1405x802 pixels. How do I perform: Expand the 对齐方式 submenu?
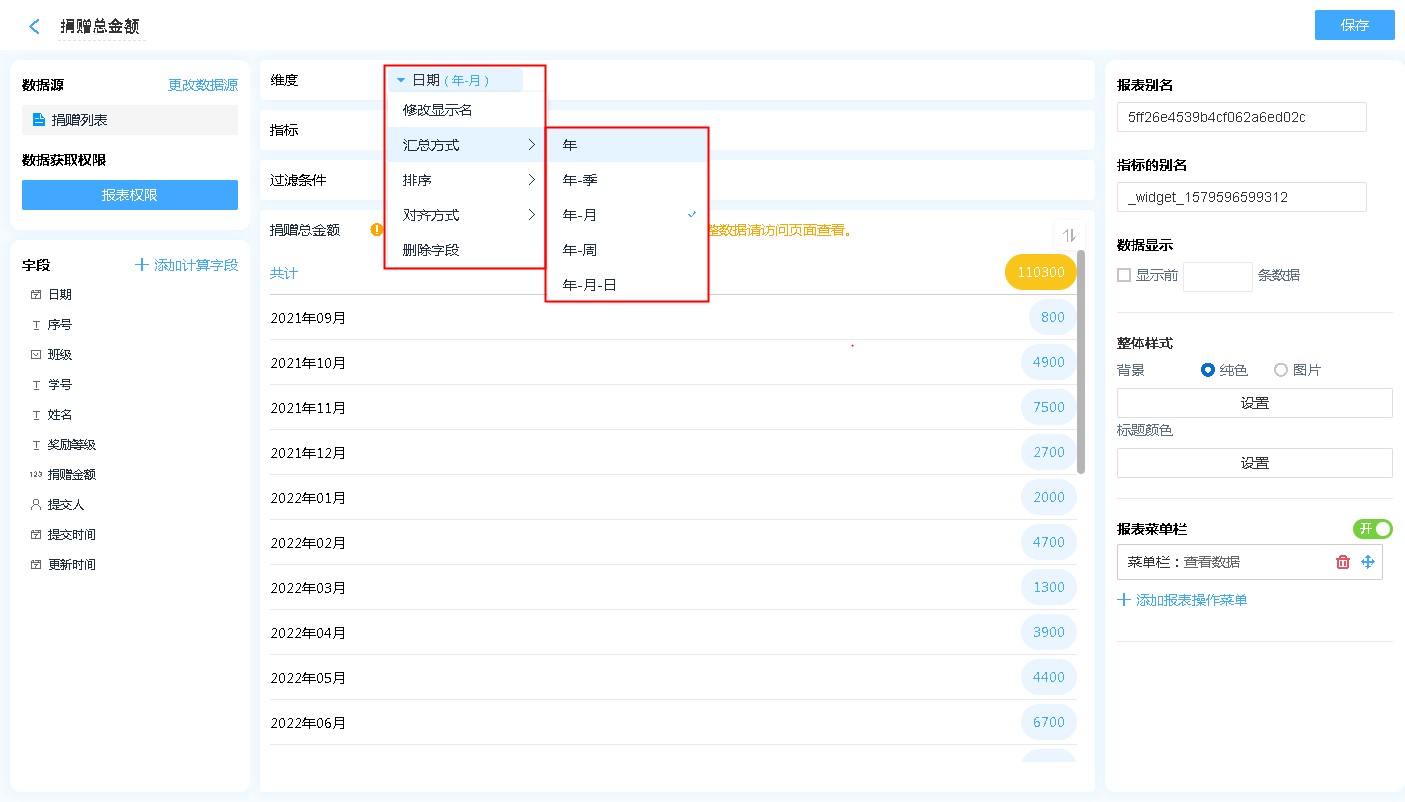pyautogui.click(x=465, y=215)
